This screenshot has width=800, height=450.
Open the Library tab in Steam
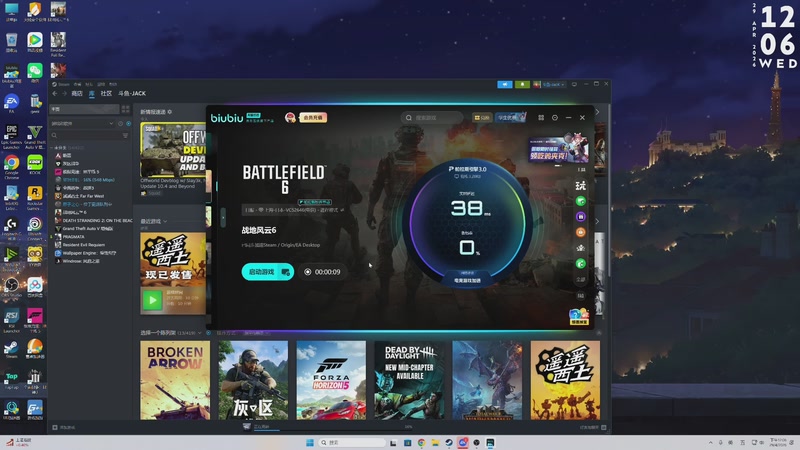point(92,93)
